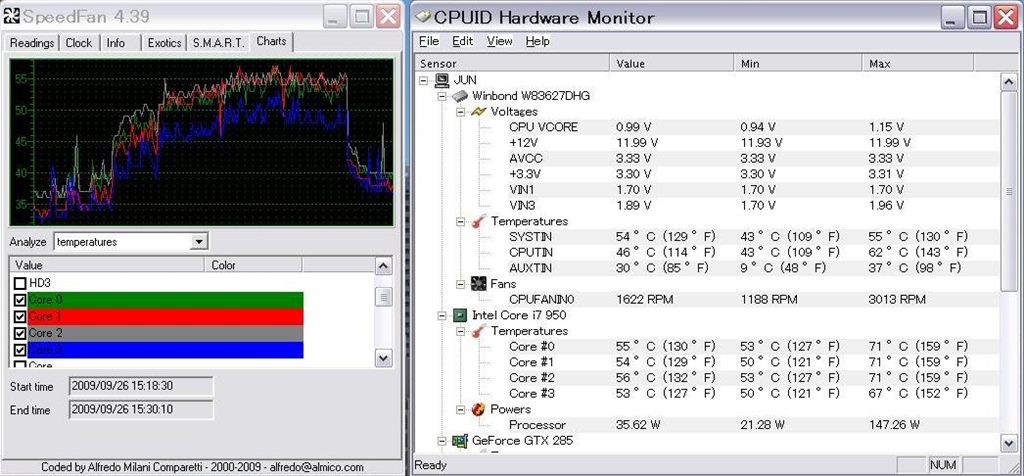
Task: Collapse the GeForce GTX 285 node
Action: tap(442, 441)
